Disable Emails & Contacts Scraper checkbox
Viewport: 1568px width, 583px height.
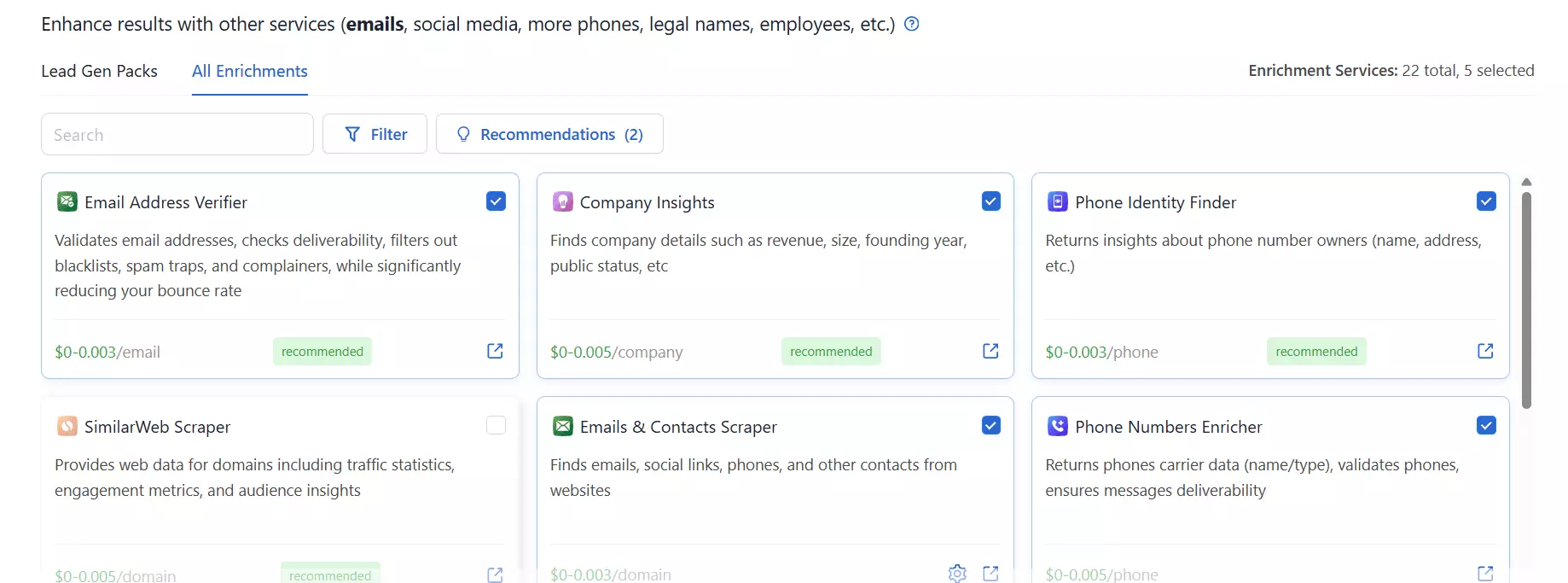tap(990, 425)
